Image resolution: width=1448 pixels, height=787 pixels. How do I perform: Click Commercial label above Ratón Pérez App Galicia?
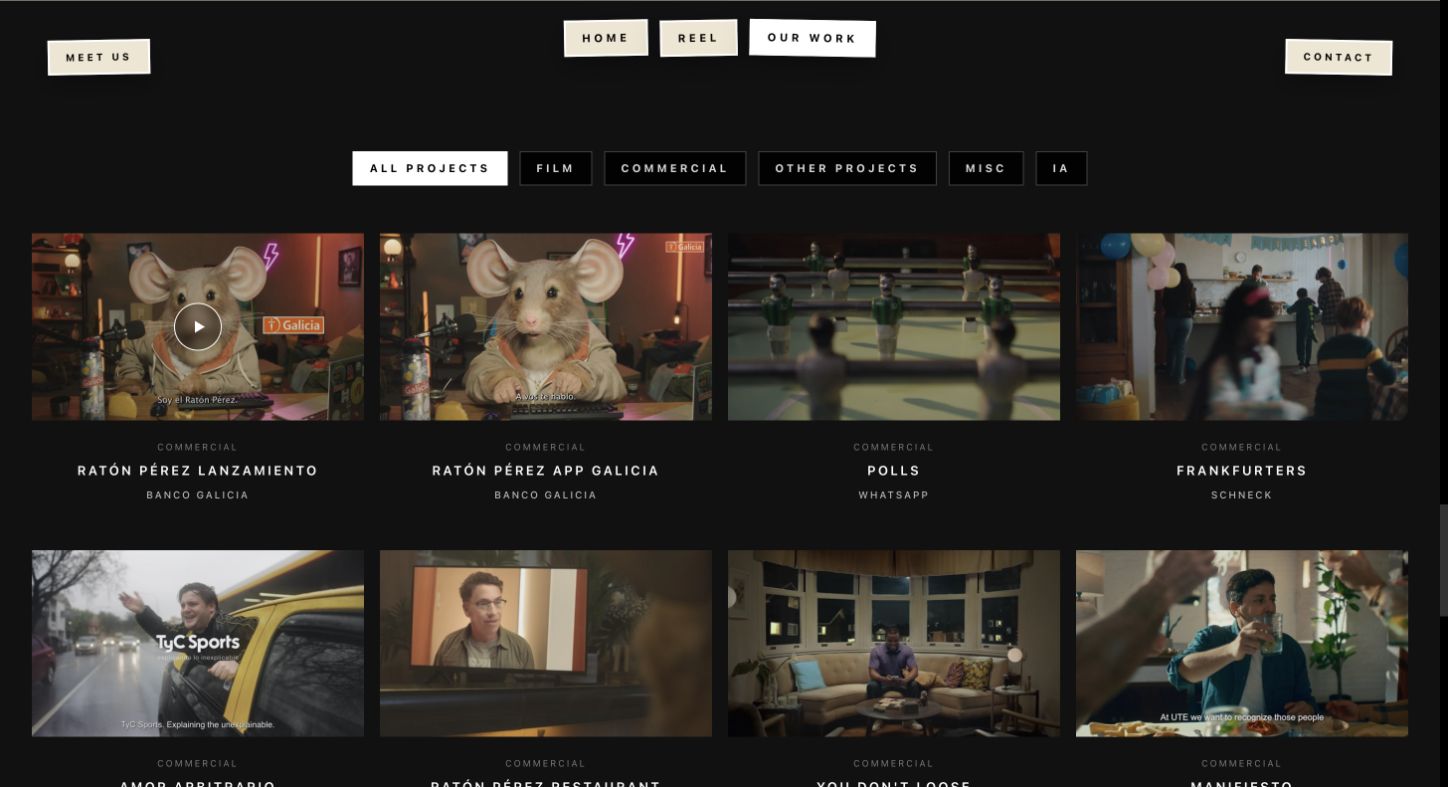pos(546,447)
